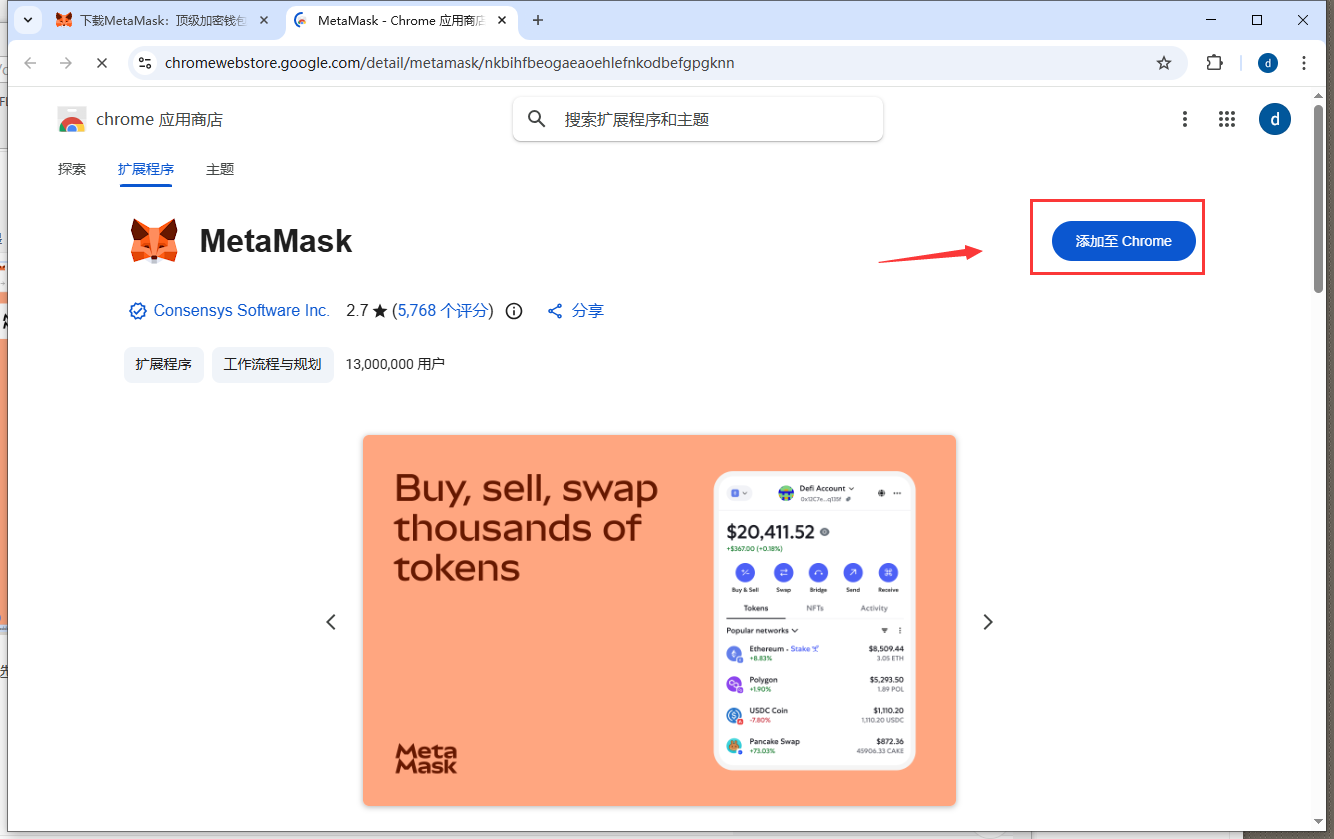The width and height of the screenshot is (1334, 839).
Task: Go back to the previous page
Action: pyautogui.click(x=30, y=63)
